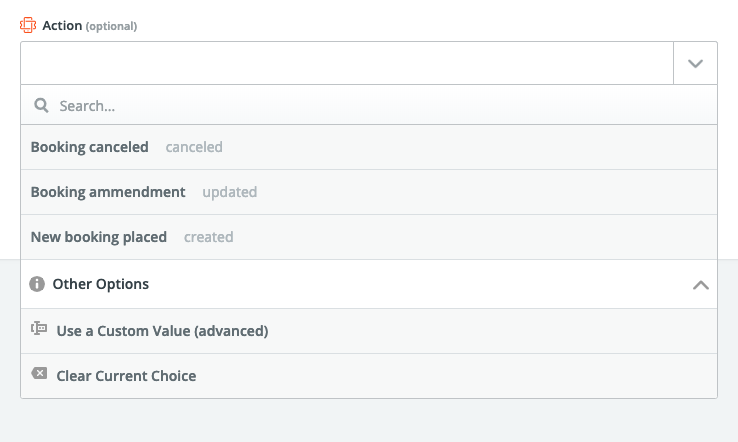
Task: Click the '(optional)' hint text
Action: pos(111,26)
